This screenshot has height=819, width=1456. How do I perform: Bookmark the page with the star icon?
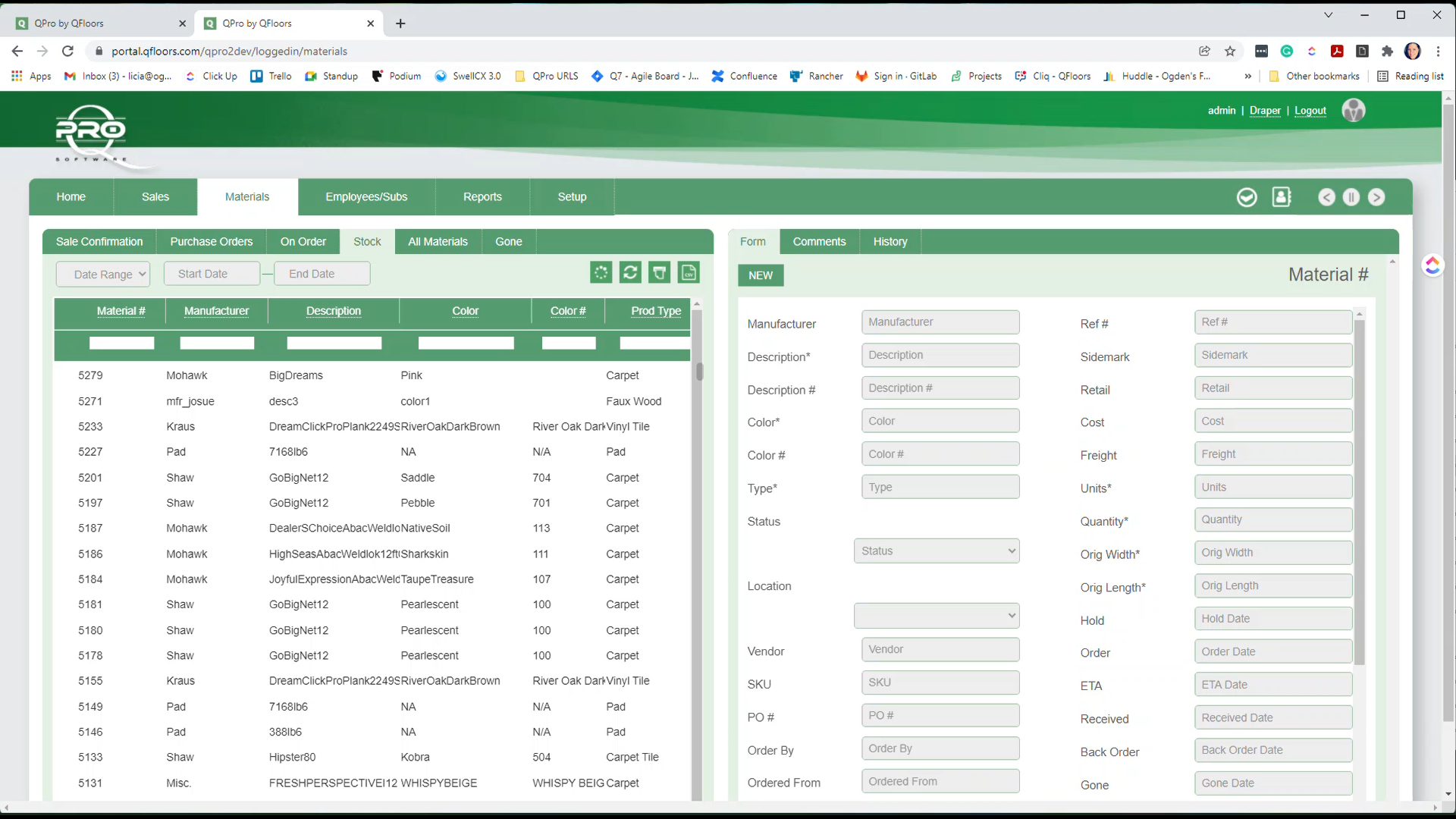click(1230, 52)
